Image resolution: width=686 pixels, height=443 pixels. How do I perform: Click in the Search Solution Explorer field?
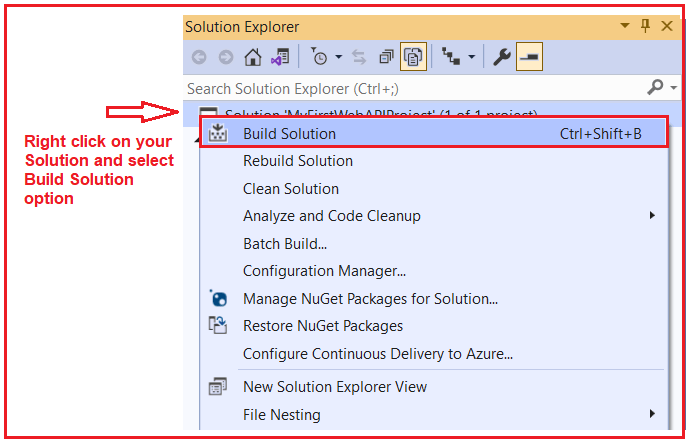pos(413,89)
